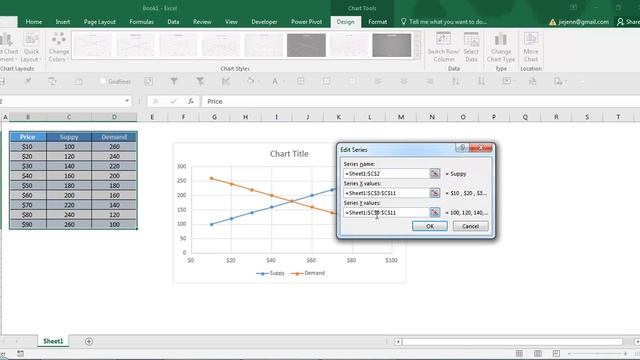Click the horizontal scrollbar left arrow
Image resolution: width=640 pixels, height=360 pixels.
pos(398,341)
